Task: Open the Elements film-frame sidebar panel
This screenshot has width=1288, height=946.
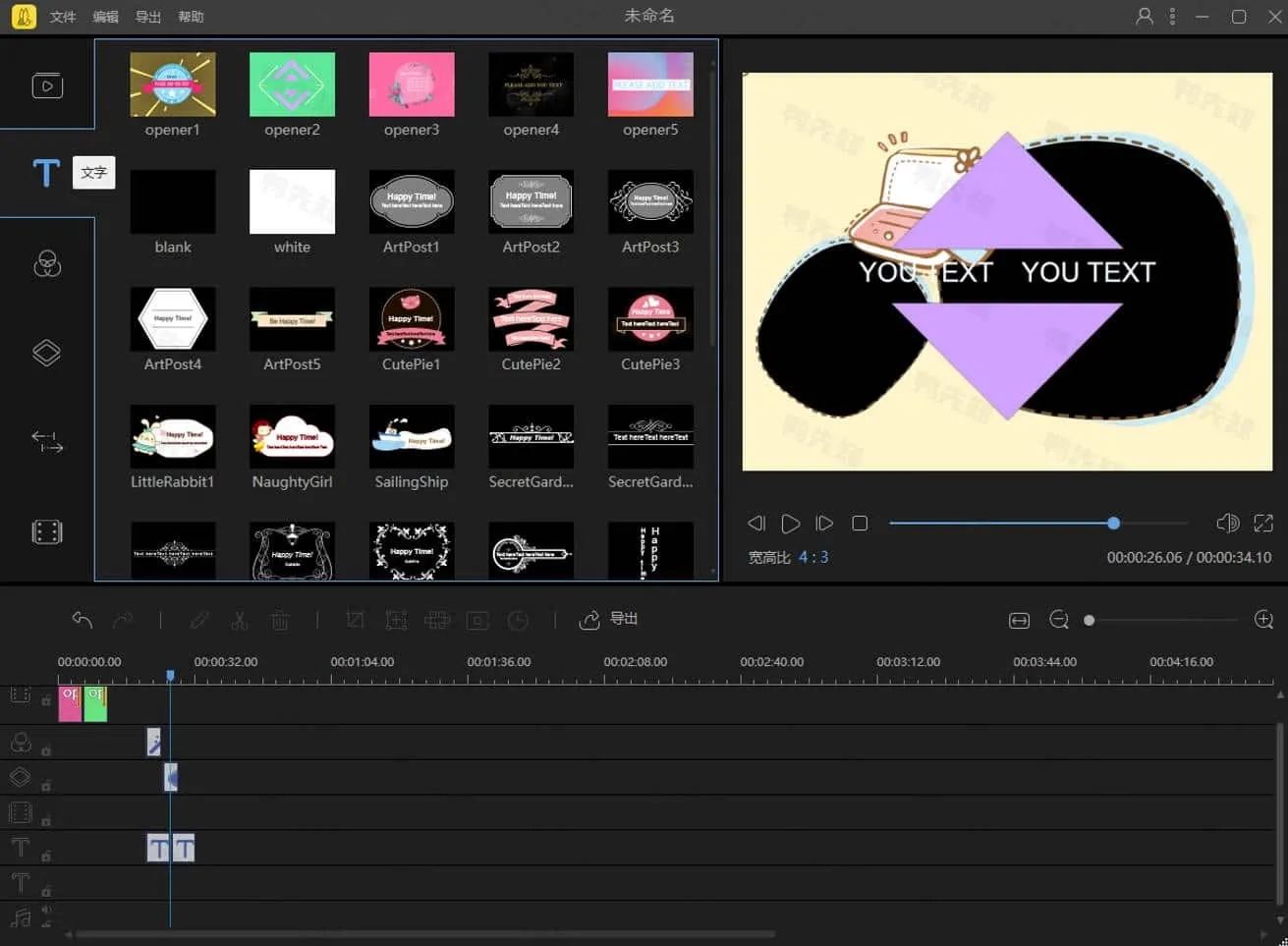Action: 47,531
